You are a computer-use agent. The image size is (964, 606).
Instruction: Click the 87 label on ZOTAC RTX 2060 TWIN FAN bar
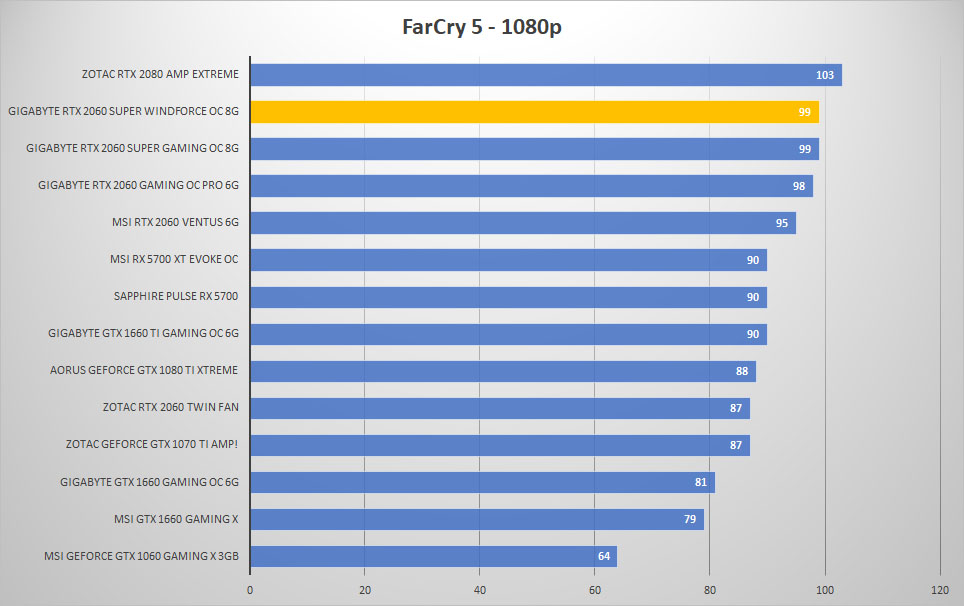tap(735, 408)
